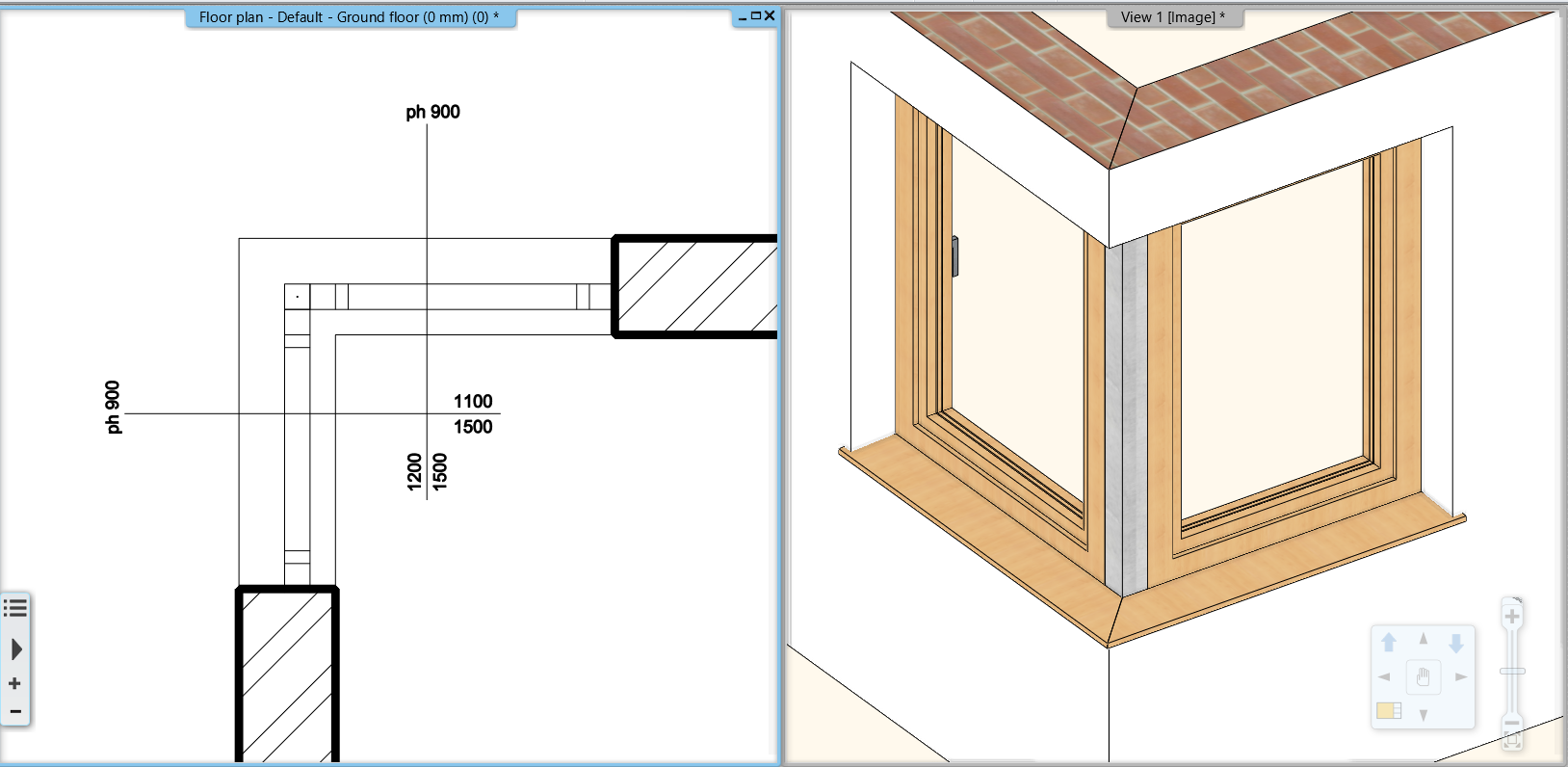1568x767 pixels.
Task: Click the blue down arrow in the 3D navigator
Action: coord(1456,643)
